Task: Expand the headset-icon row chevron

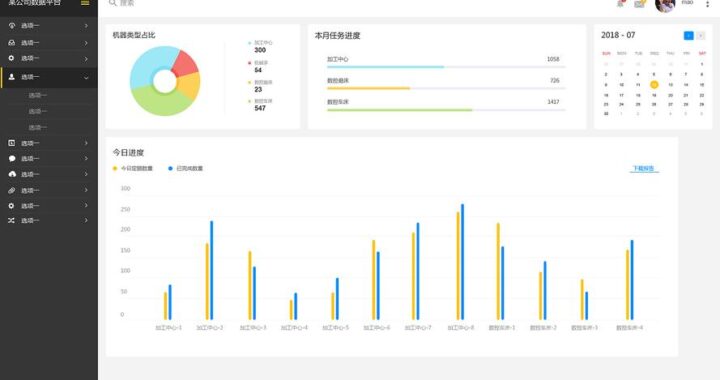Action: point(86,43)
